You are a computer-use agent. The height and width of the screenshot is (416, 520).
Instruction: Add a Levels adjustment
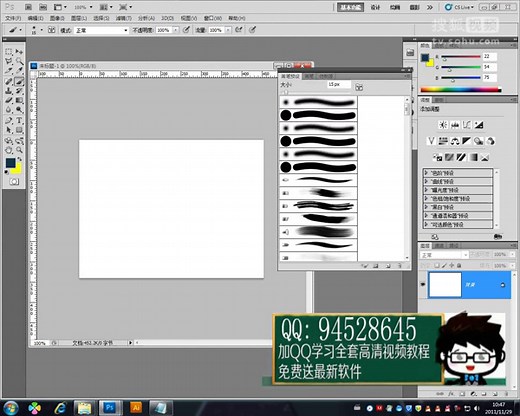coord(455,125)
